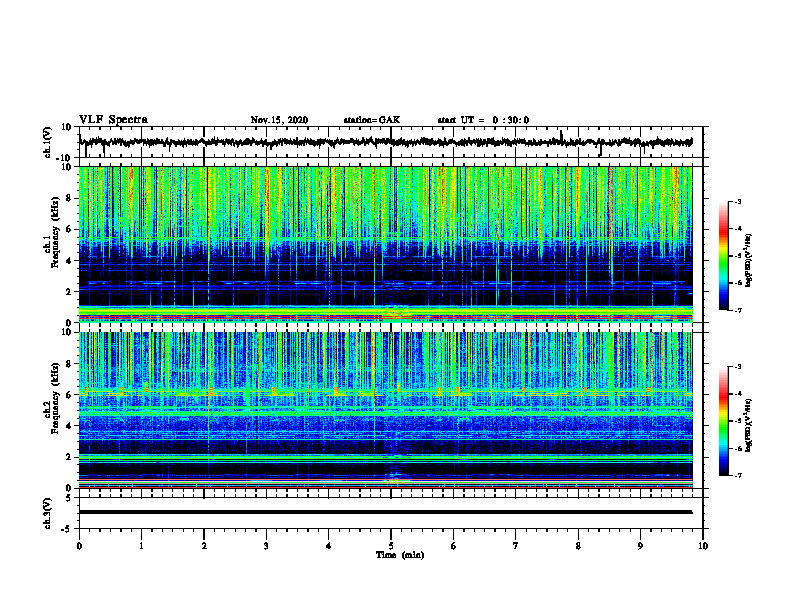Click the ch.1 spectrogram color scale bar

click(x=724, y=256)
